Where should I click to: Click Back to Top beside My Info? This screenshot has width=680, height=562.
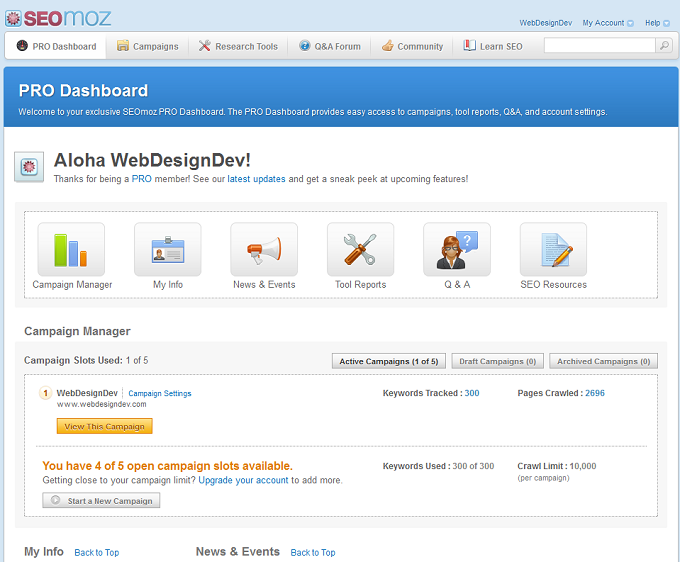point(97,552)
